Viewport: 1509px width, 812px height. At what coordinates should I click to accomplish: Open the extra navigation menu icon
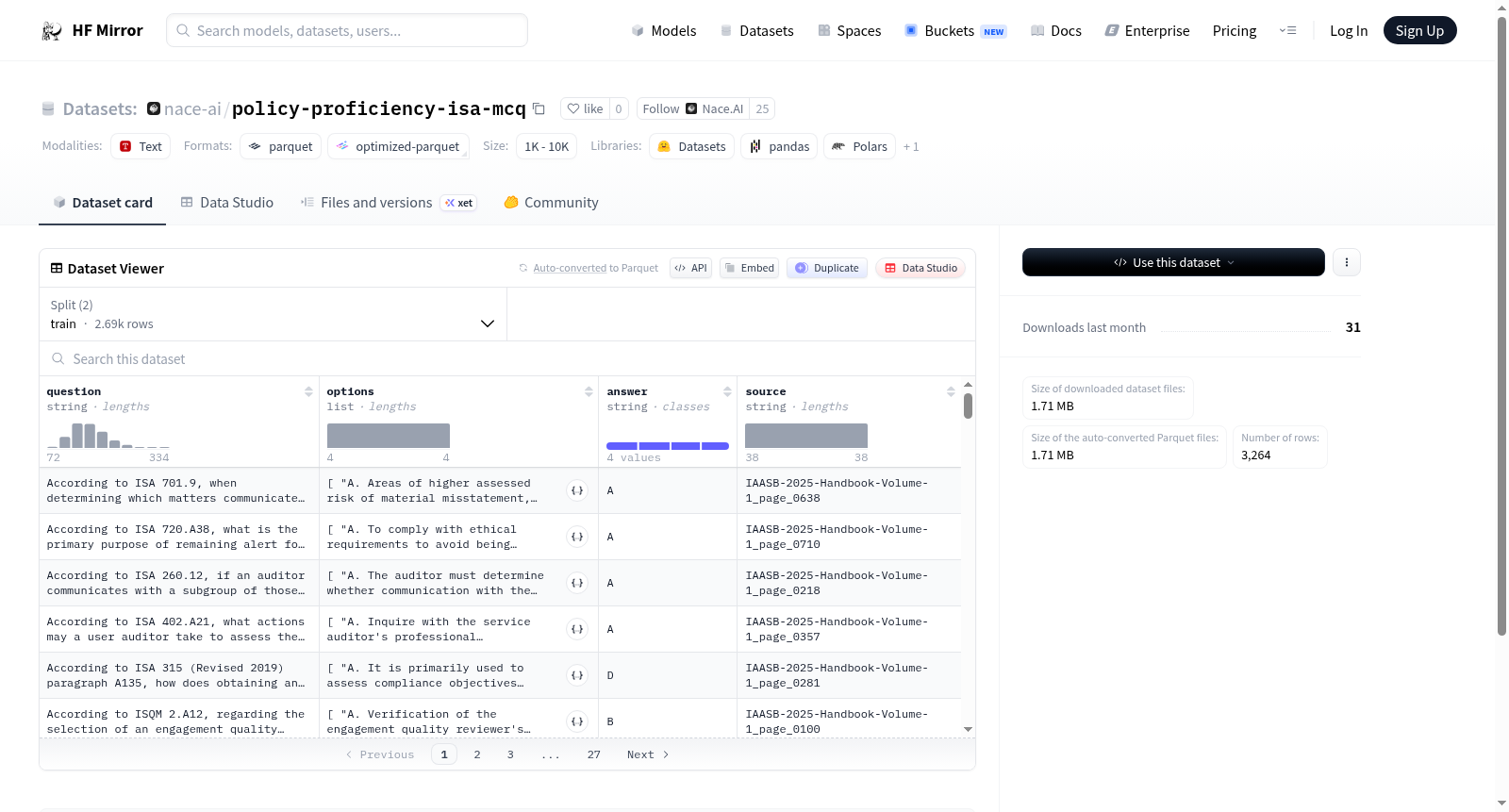(x=1287, y=31)
